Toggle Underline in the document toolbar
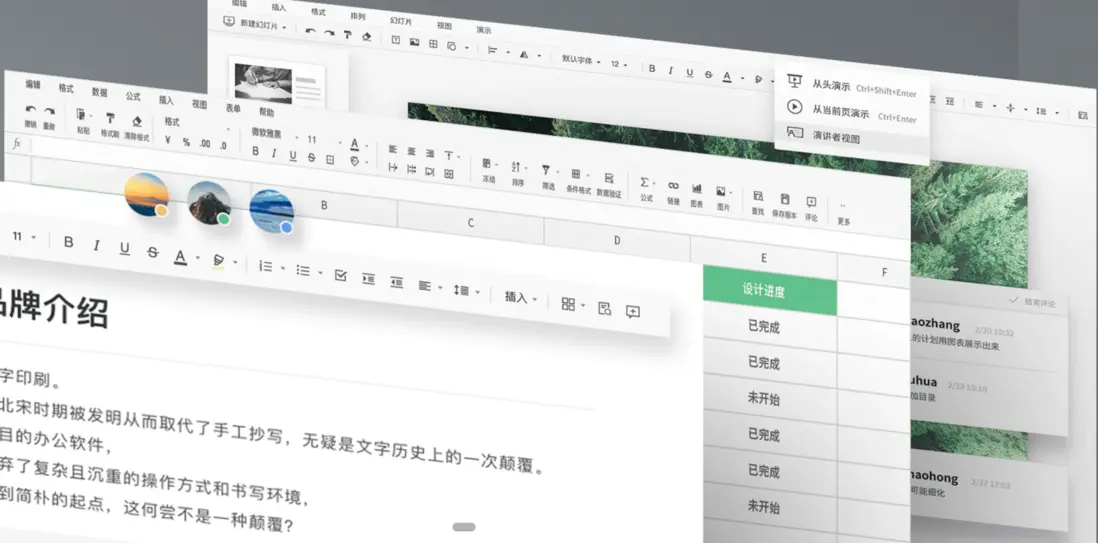Image resolution: width=1098 pixels, height=543 pixels. [x=125, y=249]
